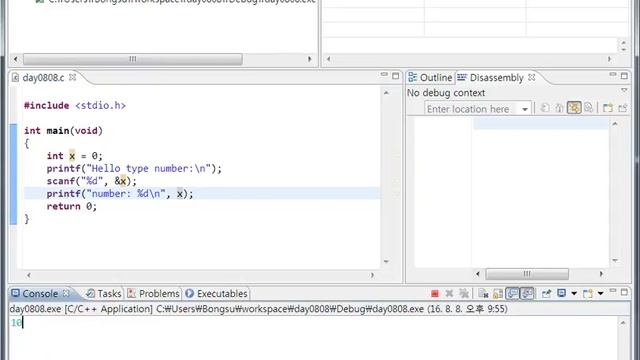This screenshot has width=640, height=360.
Task: Toggle show console on standard error change
Action: pyautogui.click(x=527, y=293)
